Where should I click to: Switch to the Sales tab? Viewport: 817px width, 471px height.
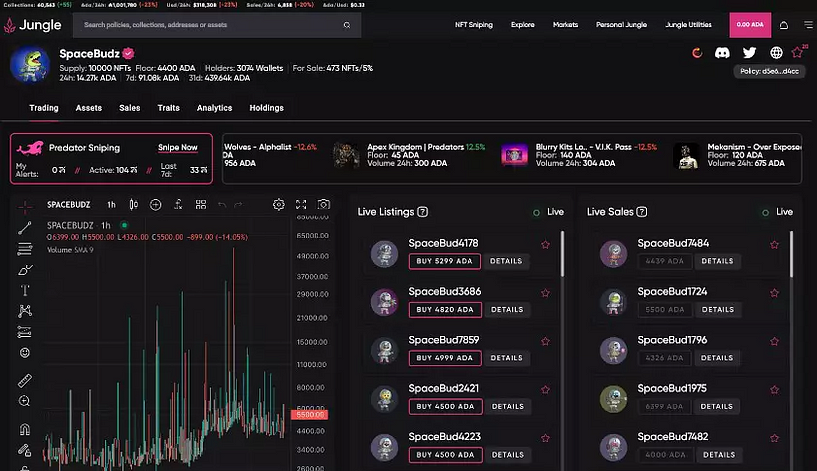click(129, 108)
